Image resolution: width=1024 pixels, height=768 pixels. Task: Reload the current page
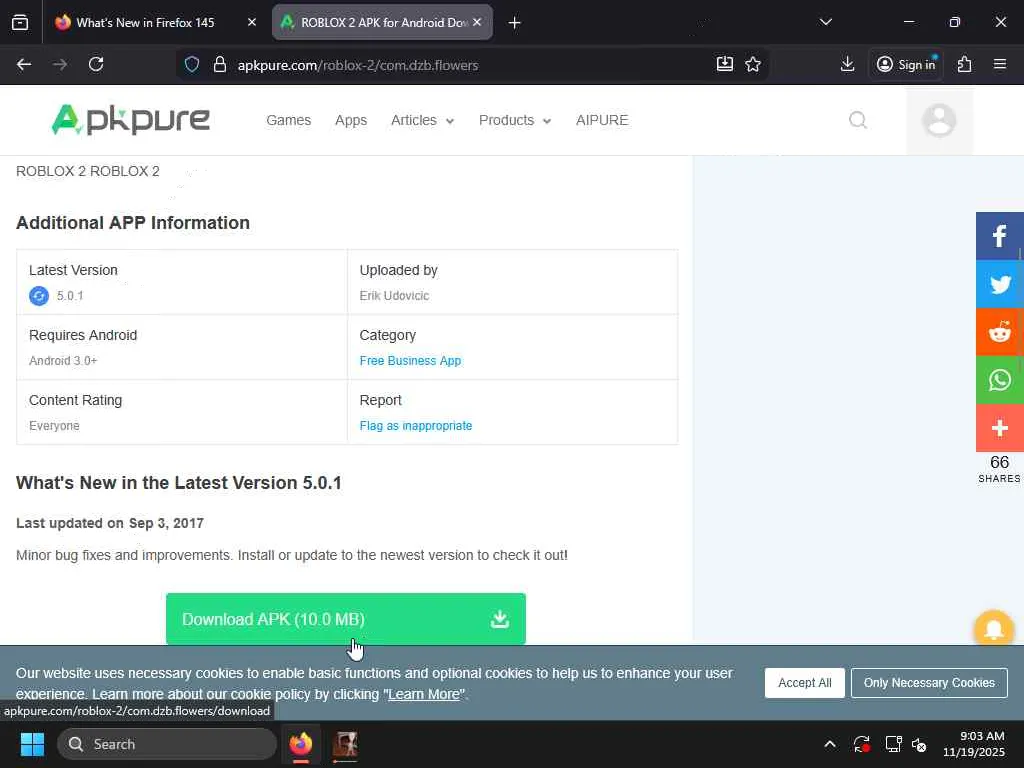(x=96, y=65)
